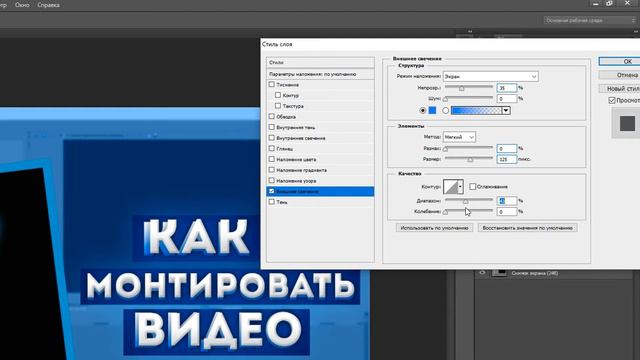Confirm the dialog with OK
This screenshot has height=360, width=640.
coord(619,61)
